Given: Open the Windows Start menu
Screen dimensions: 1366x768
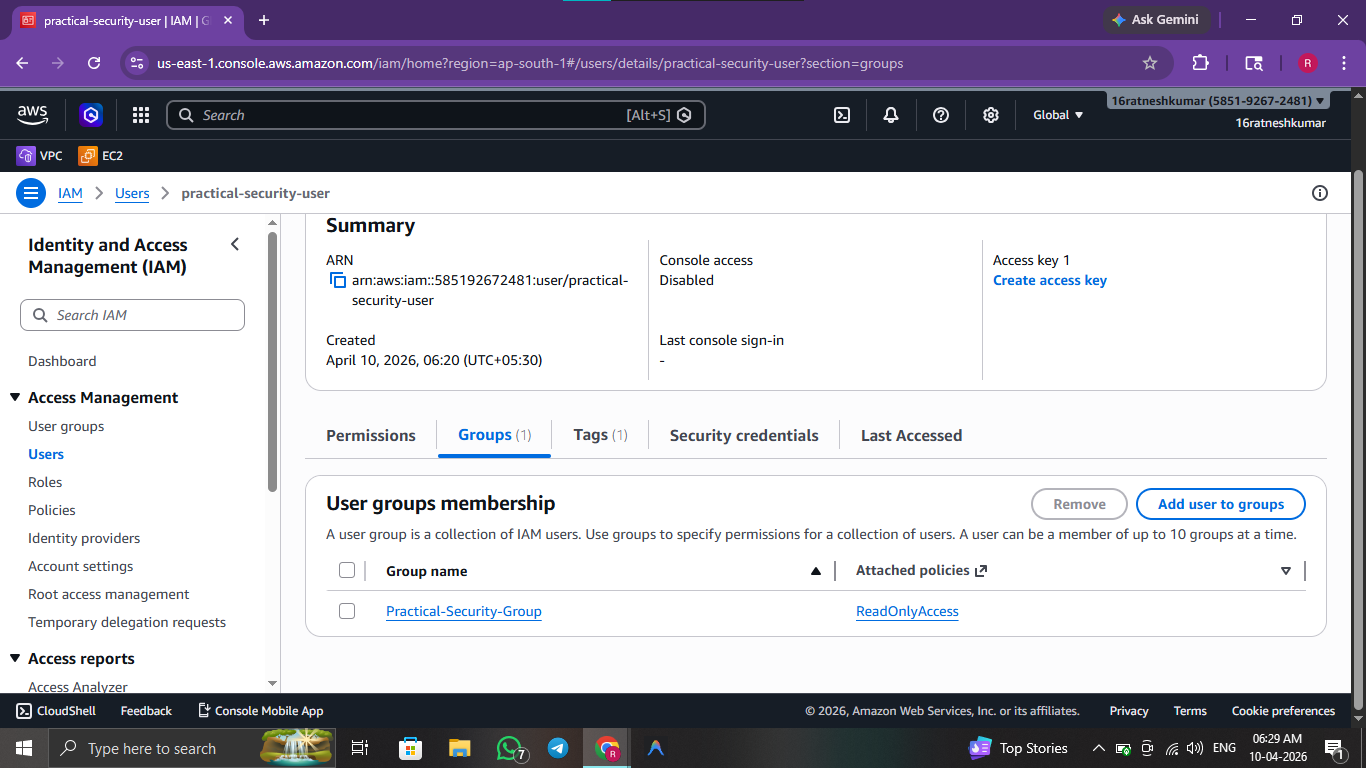Looking at the screenshot, I should [24, 748].
